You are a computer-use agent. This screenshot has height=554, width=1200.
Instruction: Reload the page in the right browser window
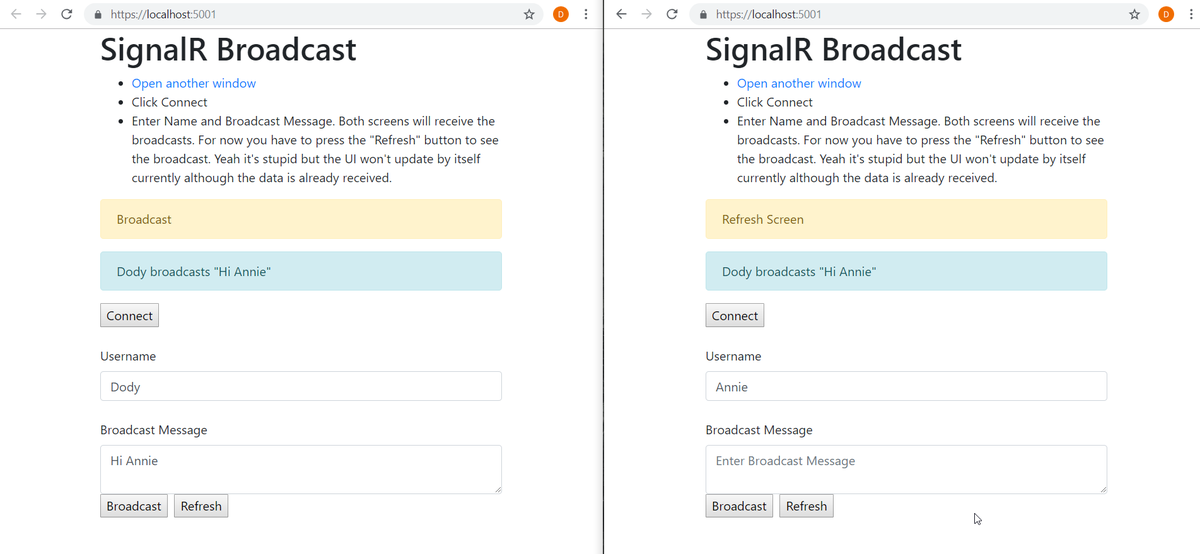672,15
